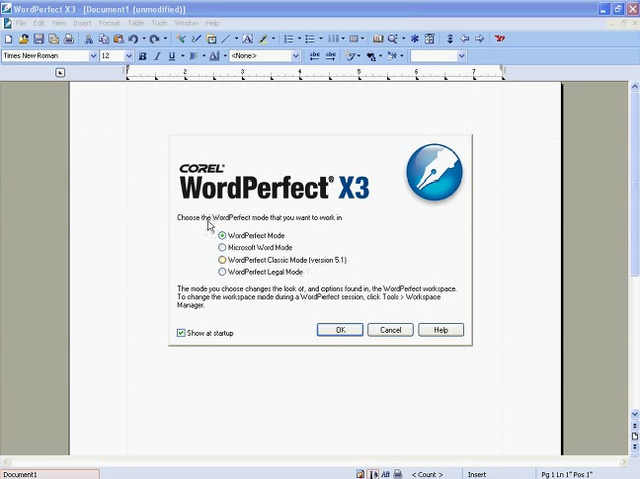Uncheck Show at startup checkbox
This screenshot has width=640, height=479.
point(181,333)
